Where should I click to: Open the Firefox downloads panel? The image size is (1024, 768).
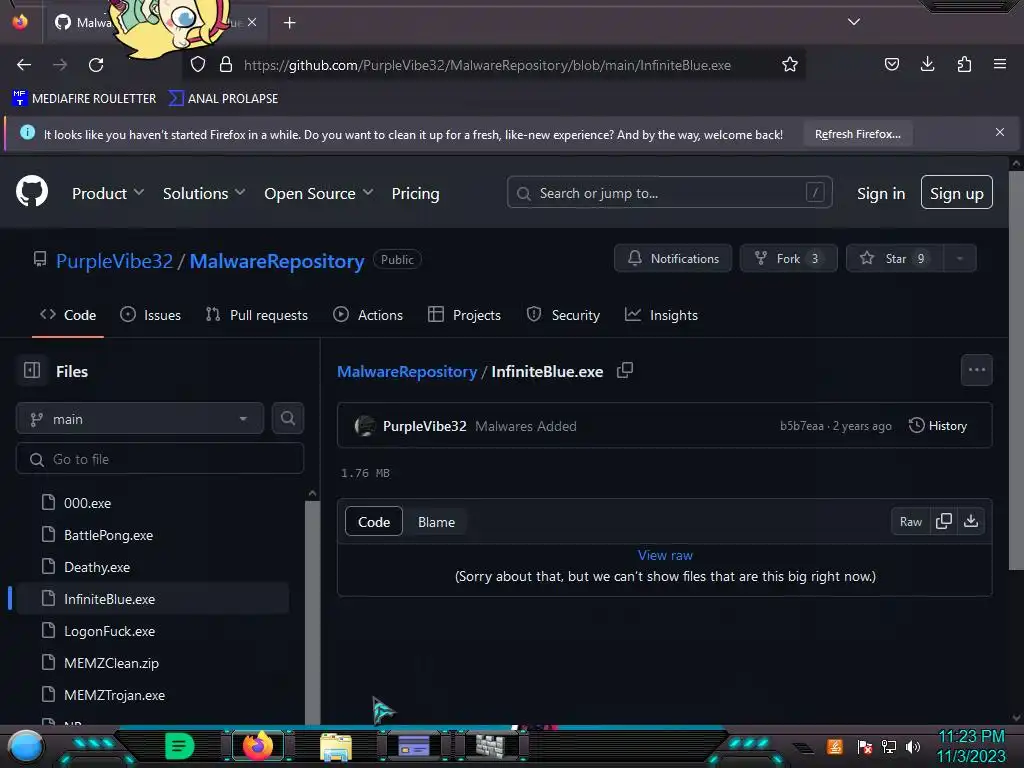(x=927, y=64)
